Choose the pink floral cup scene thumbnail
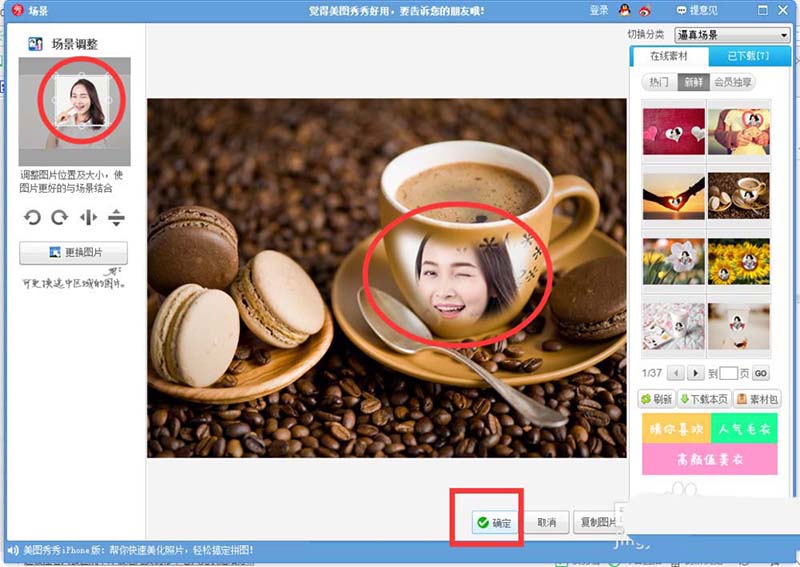The width and height of the screenshot is (800, 567). click(673, 327)
